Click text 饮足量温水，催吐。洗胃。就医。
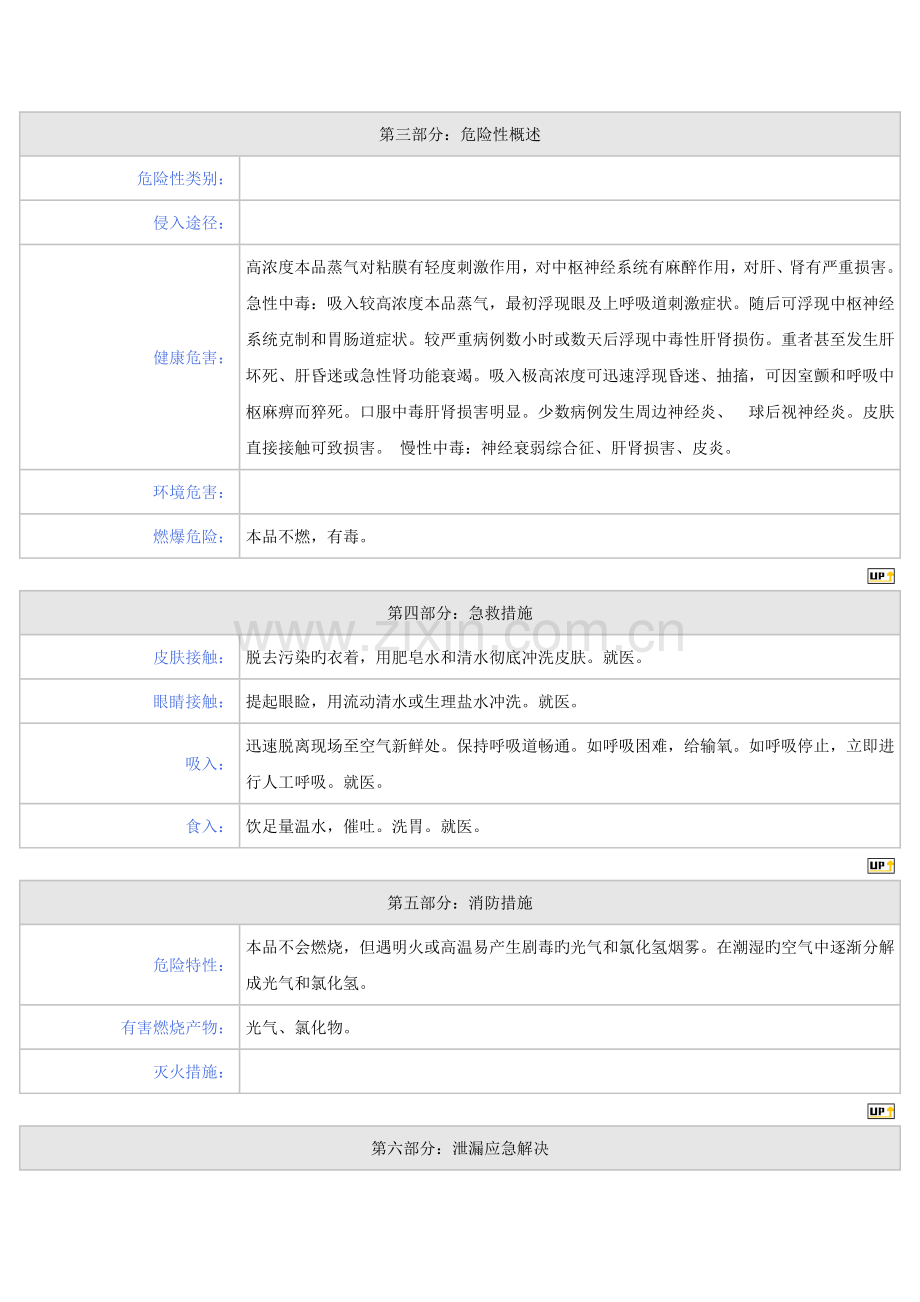Viewport: 920px width, 1302px height. tap(367, 827)
